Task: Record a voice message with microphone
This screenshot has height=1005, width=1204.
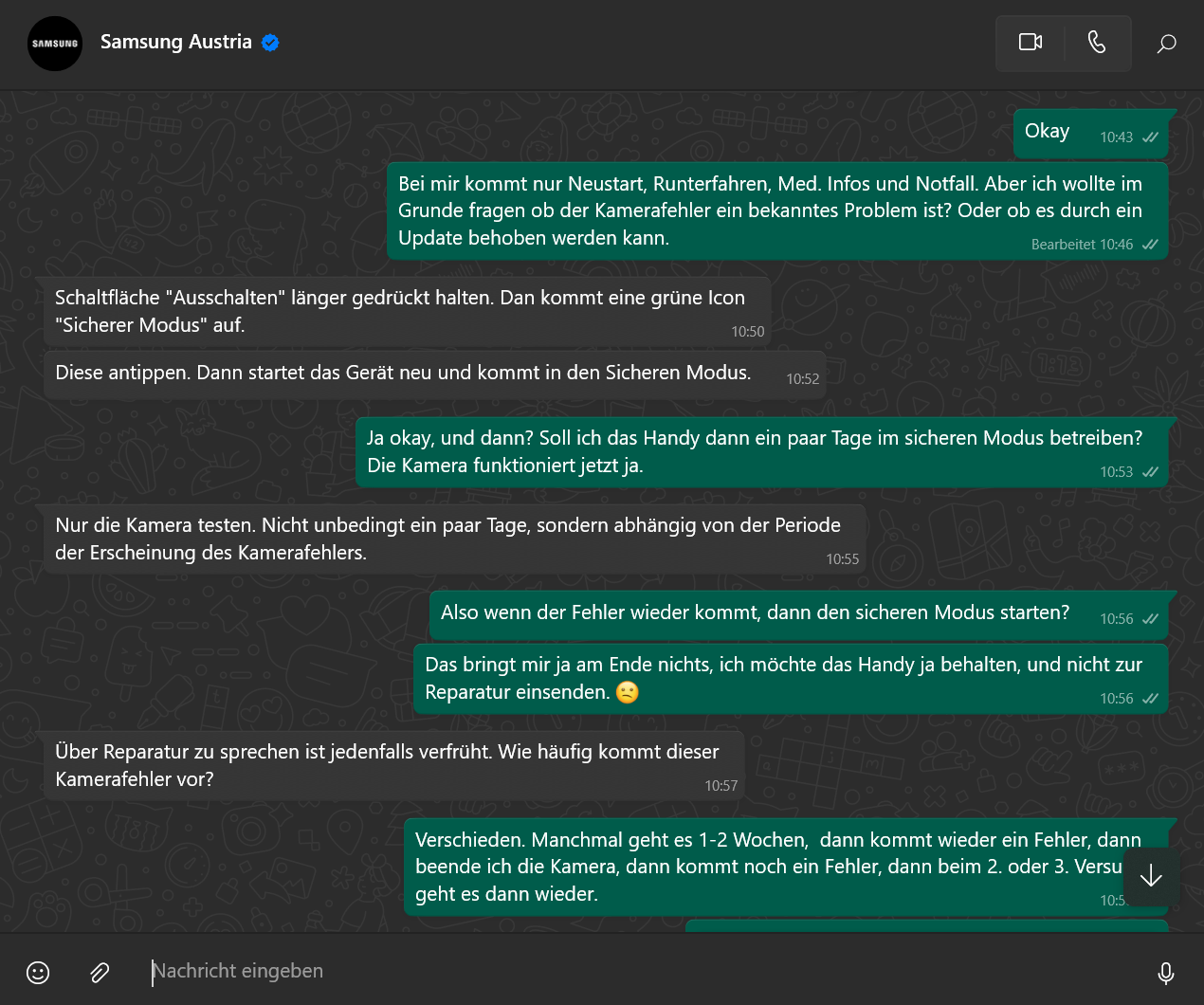Action: [1165, 972]
